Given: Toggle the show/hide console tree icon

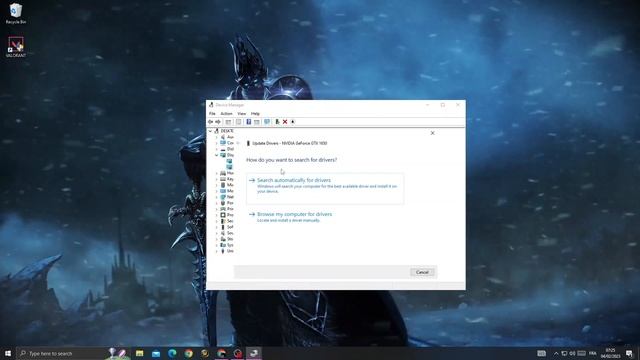Looking at the screenshot, I should pyautogui.click(x=228, y=122).
